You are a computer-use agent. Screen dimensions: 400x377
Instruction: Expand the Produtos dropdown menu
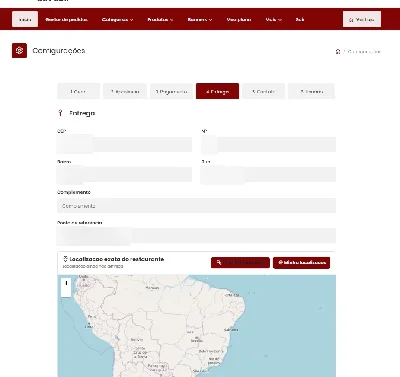(x=160, y=20)
